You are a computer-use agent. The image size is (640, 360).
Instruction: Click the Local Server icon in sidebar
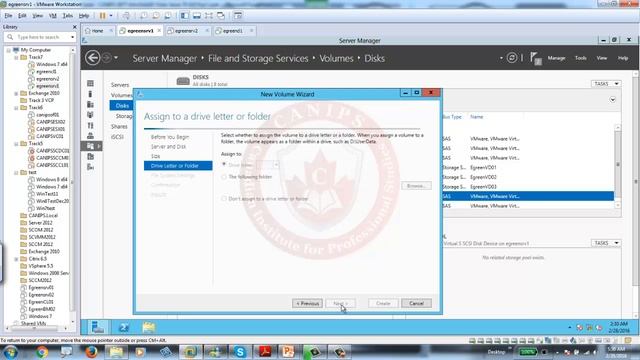(x=91, y=94)
